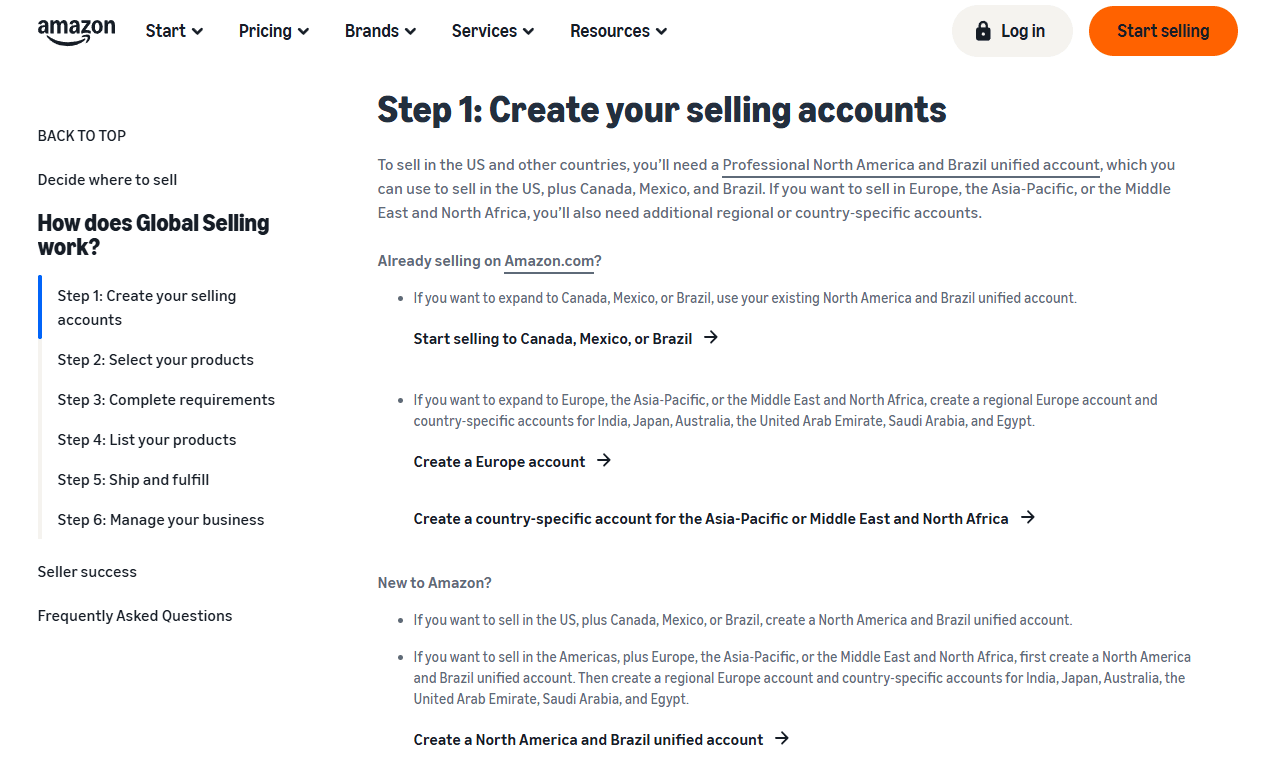The image size is (1281, 772).
Task: Open the Resources menu
Action: click(619, 31)
